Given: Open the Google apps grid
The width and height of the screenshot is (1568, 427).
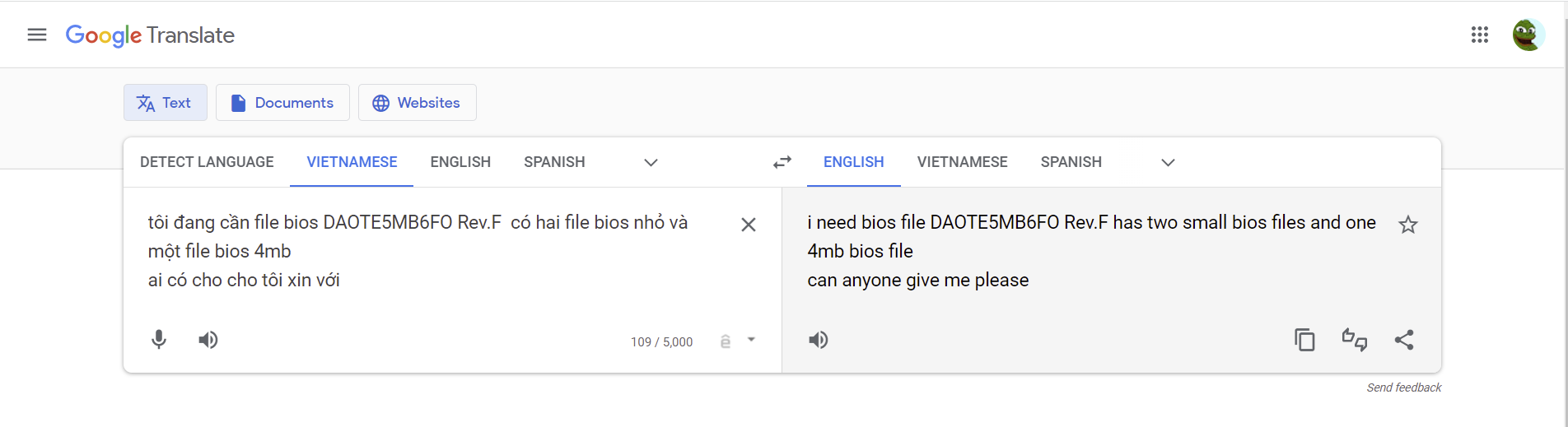Looking at the screenshot, I should pos(1480,35).
